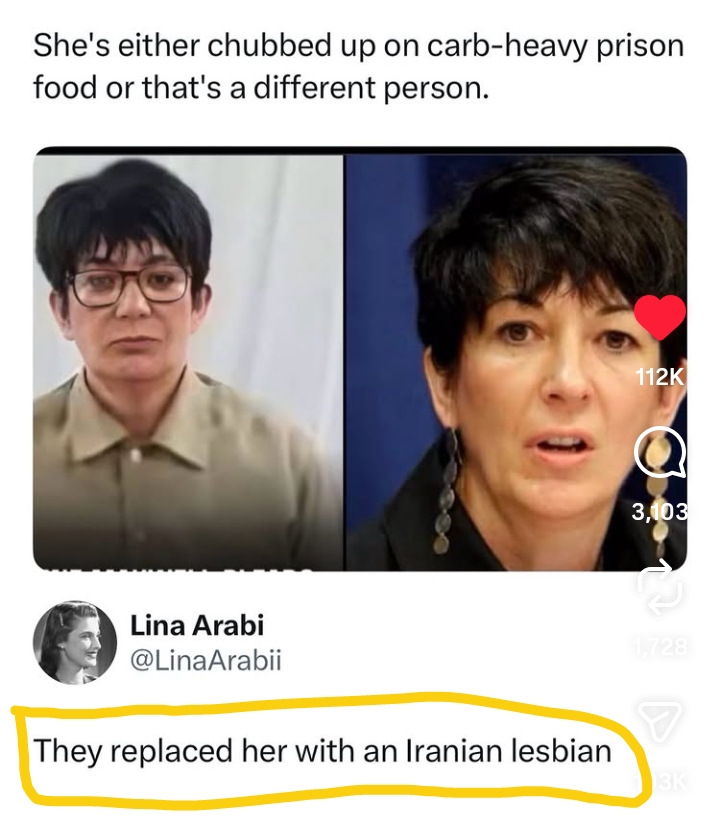Open the 3,103 comments count

[x=660, y=512]
